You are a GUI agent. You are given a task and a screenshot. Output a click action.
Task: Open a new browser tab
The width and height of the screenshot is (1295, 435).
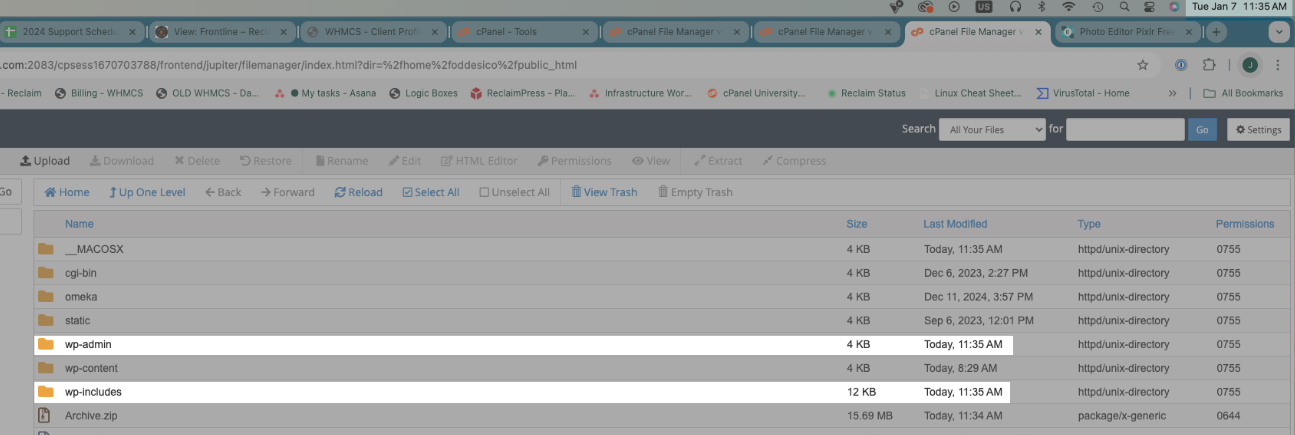pos(1216,32)
